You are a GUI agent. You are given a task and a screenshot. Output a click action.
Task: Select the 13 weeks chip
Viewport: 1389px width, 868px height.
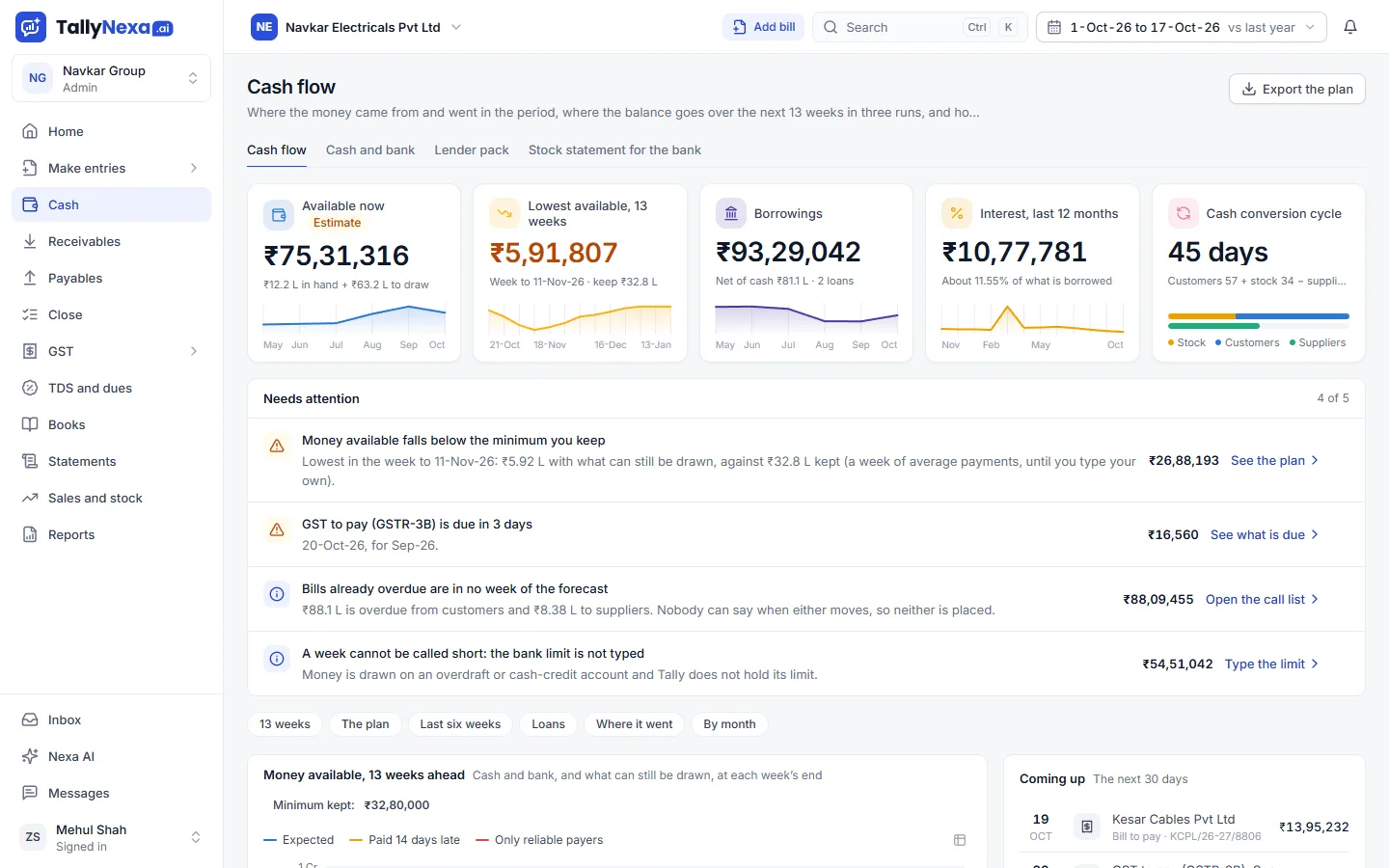pos(285,724)
